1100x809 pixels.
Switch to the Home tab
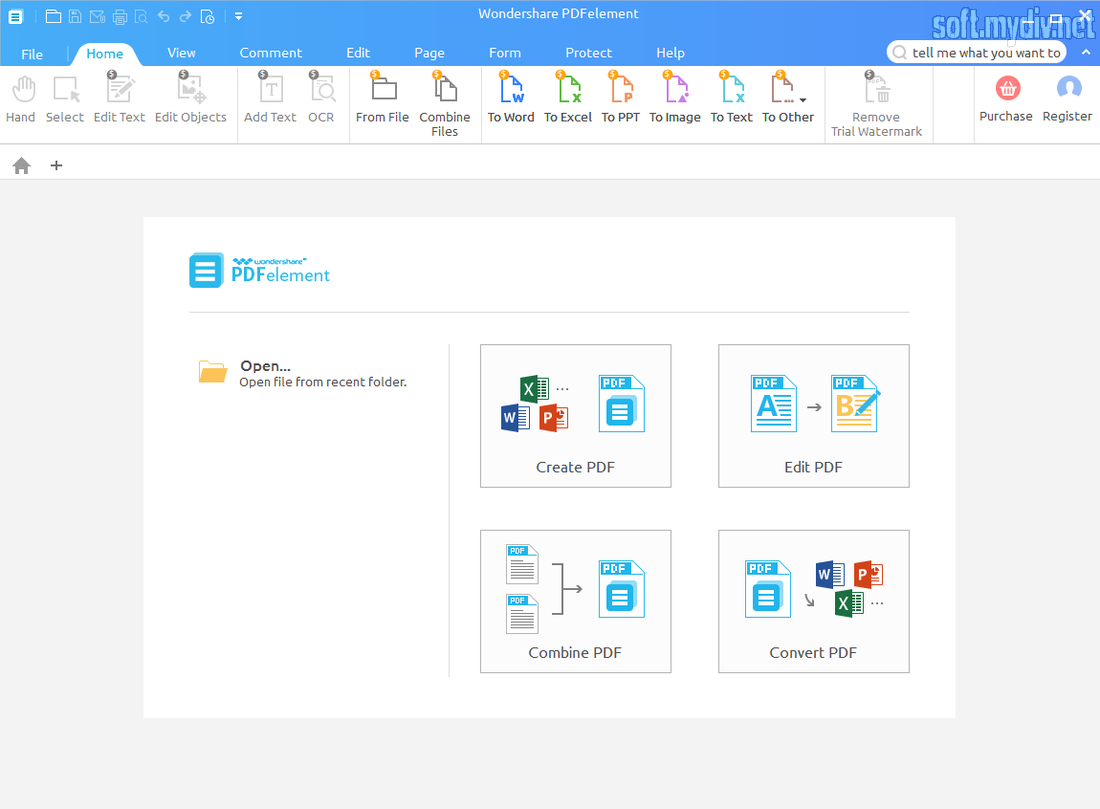(105, 53)
